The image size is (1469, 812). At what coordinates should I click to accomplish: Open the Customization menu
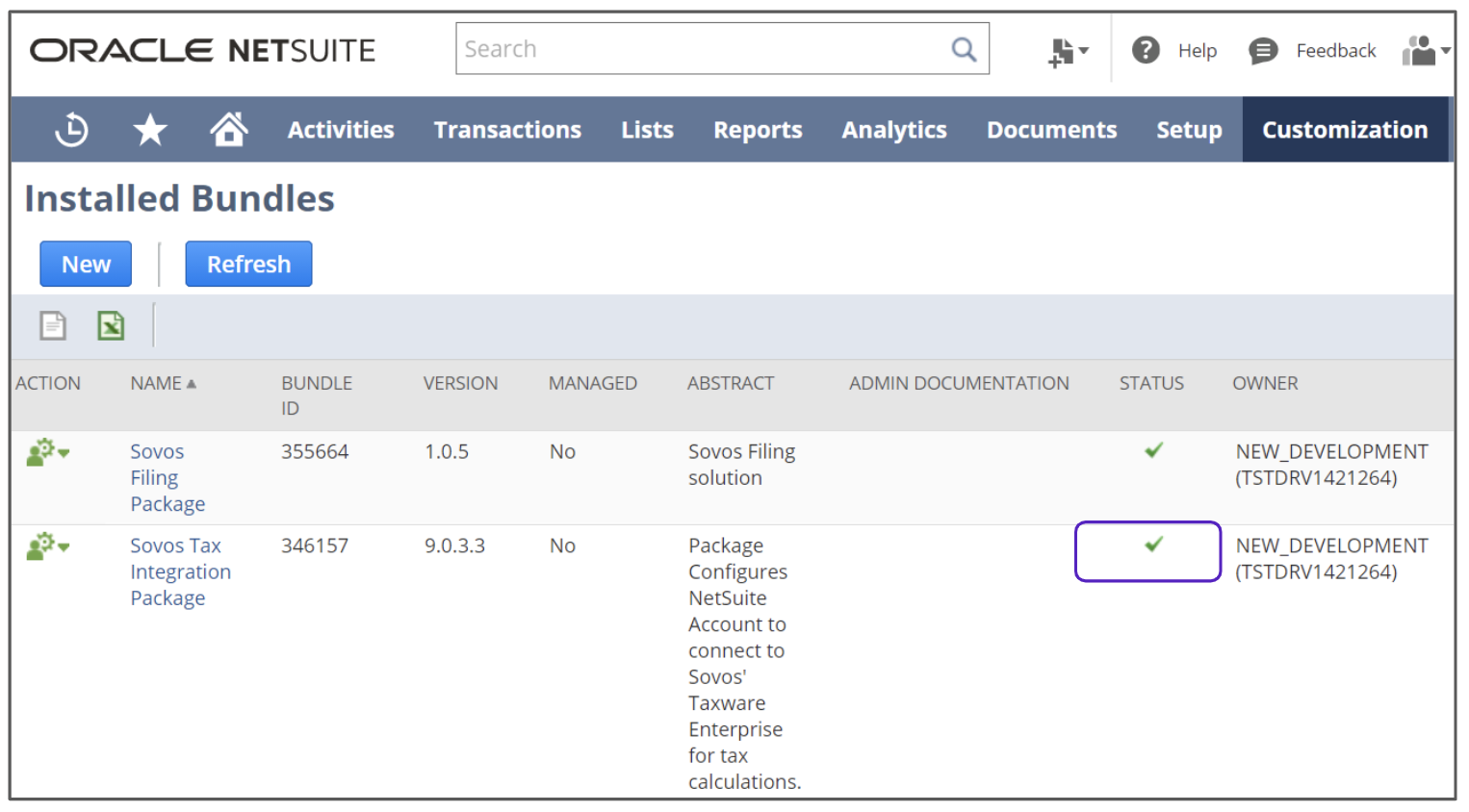pos(1344,130)
